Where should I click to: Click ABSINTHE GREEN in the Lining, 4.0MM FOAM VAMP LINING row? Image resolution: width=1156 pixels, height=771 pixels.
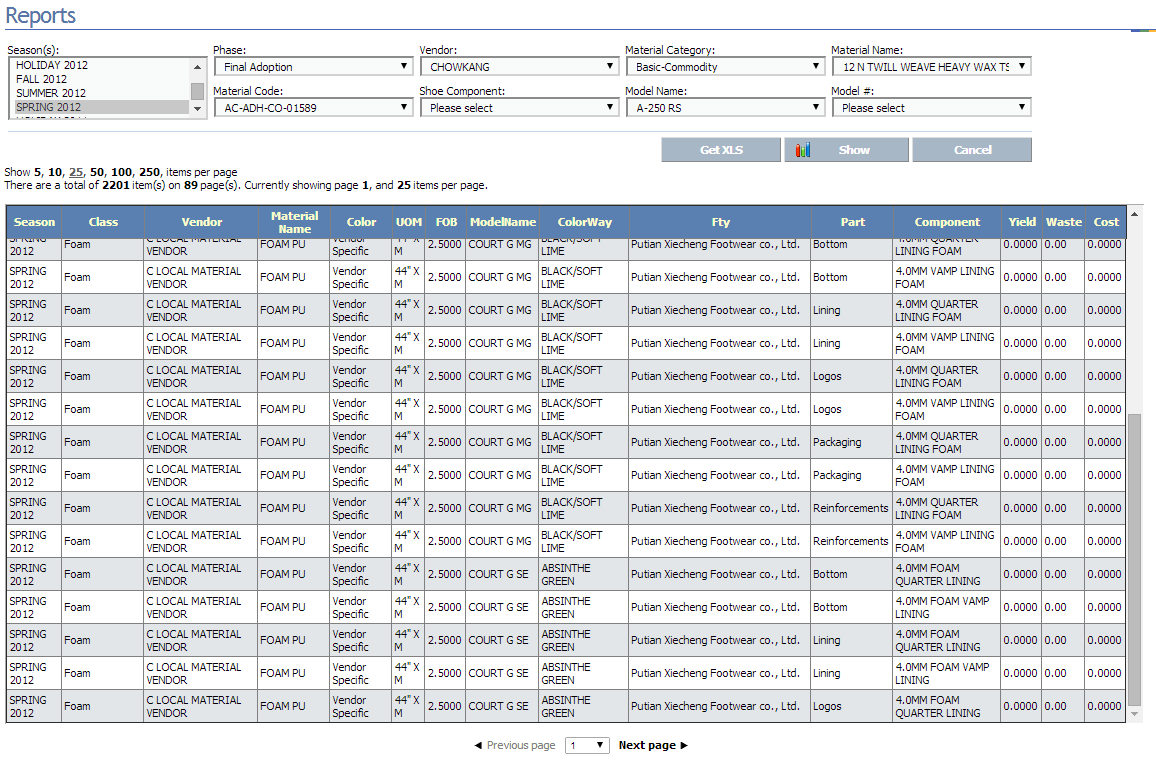565,674
